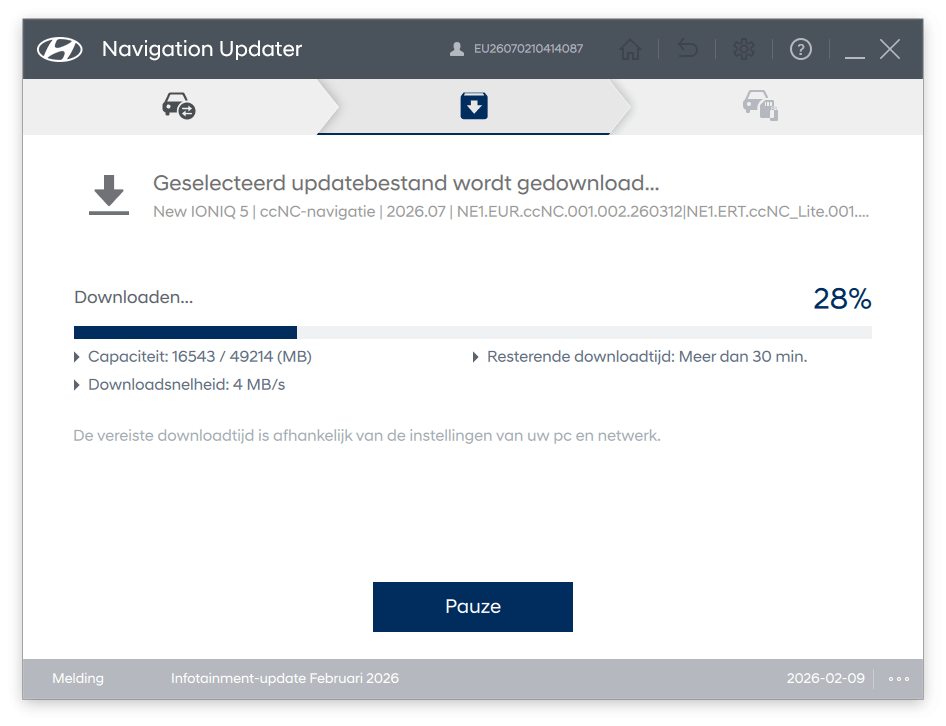Viewport: 946px width, 726px height.
Task: Click the triangle bullet before Capaciteit
Action: click(x=77, y=357)
